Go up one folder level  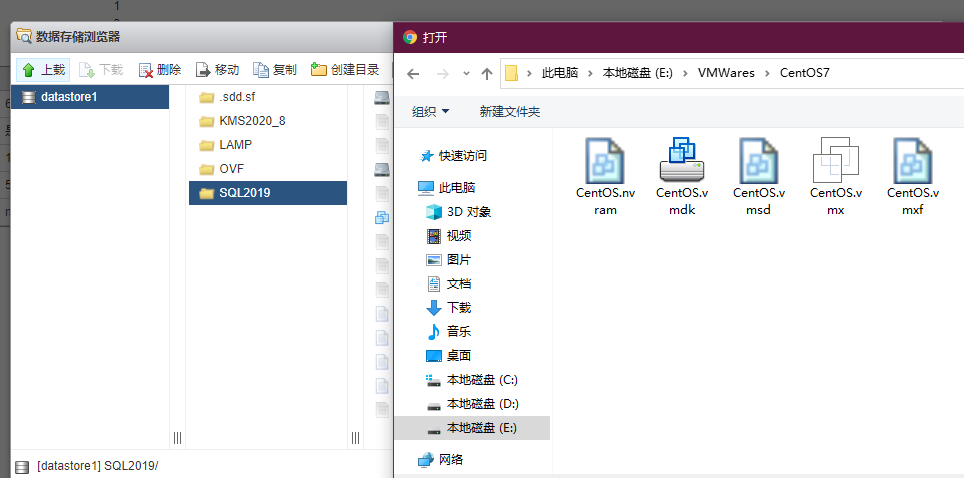[x=487, y=74]
